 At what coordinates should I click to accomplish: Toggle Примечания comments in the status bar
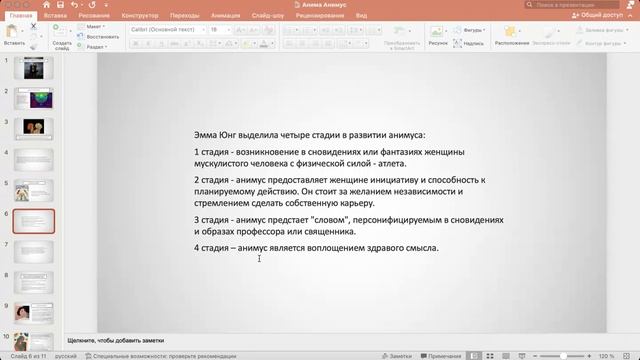coord(441,356)
